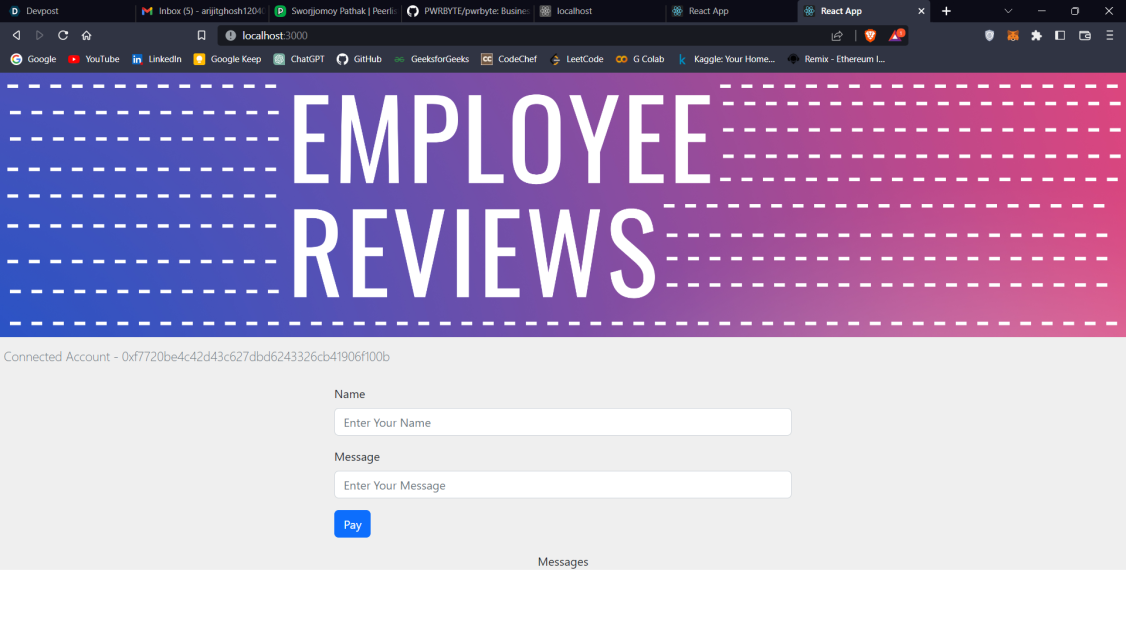Click the Enter Your Name field
The image size is (1126, 632).
pyautogui.click(x=562, y=422)
